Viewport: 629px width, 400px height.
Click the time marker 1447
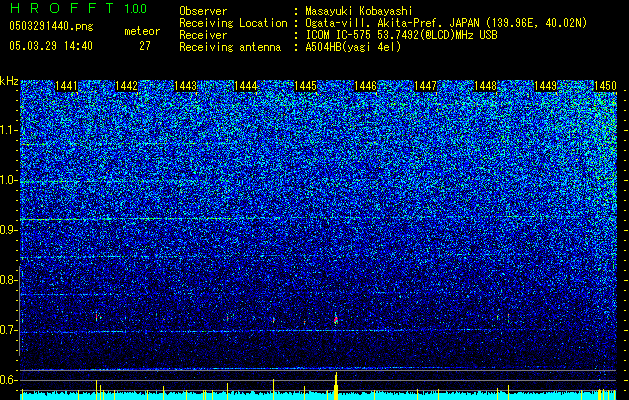(425, 86)
